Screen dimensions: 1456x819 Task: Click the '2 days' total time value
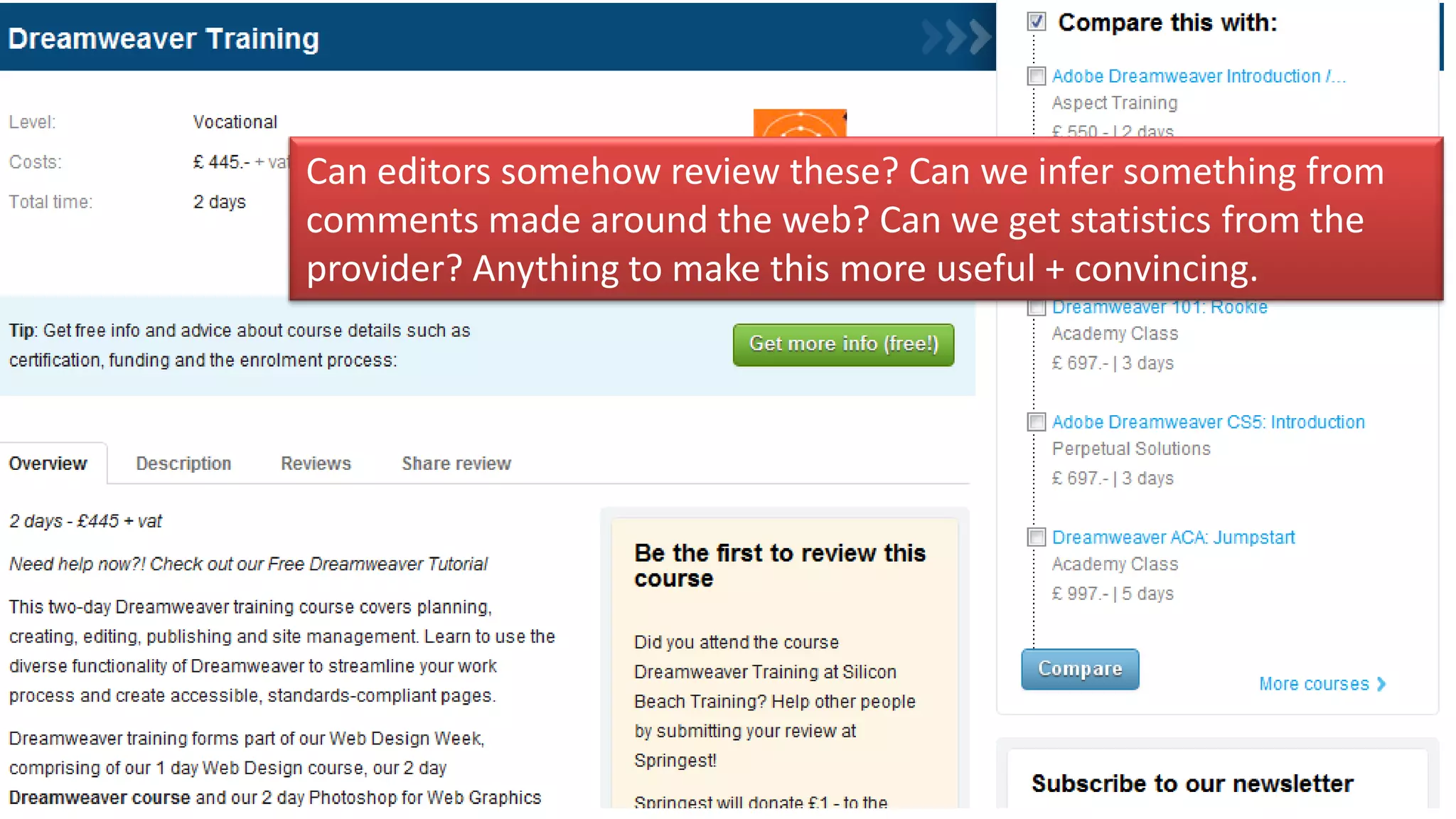pos(220,202)
